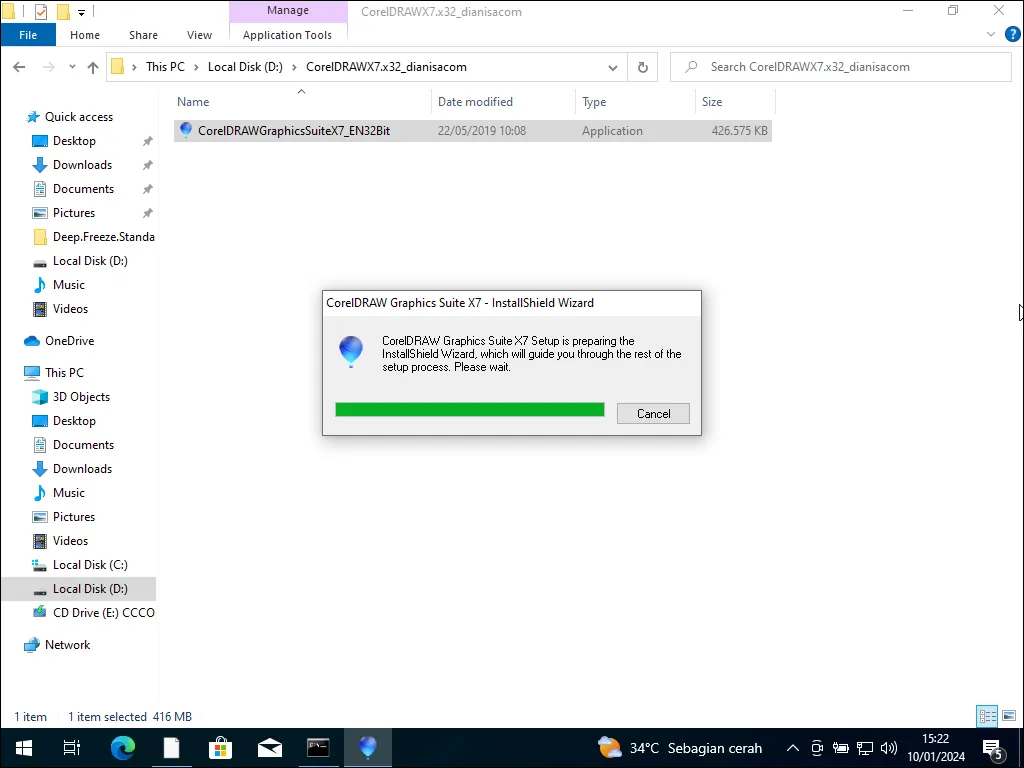Open the Microsoft Store taskbar icon
The width and height of the screenshot is (1024, 768).
point(220,747)
